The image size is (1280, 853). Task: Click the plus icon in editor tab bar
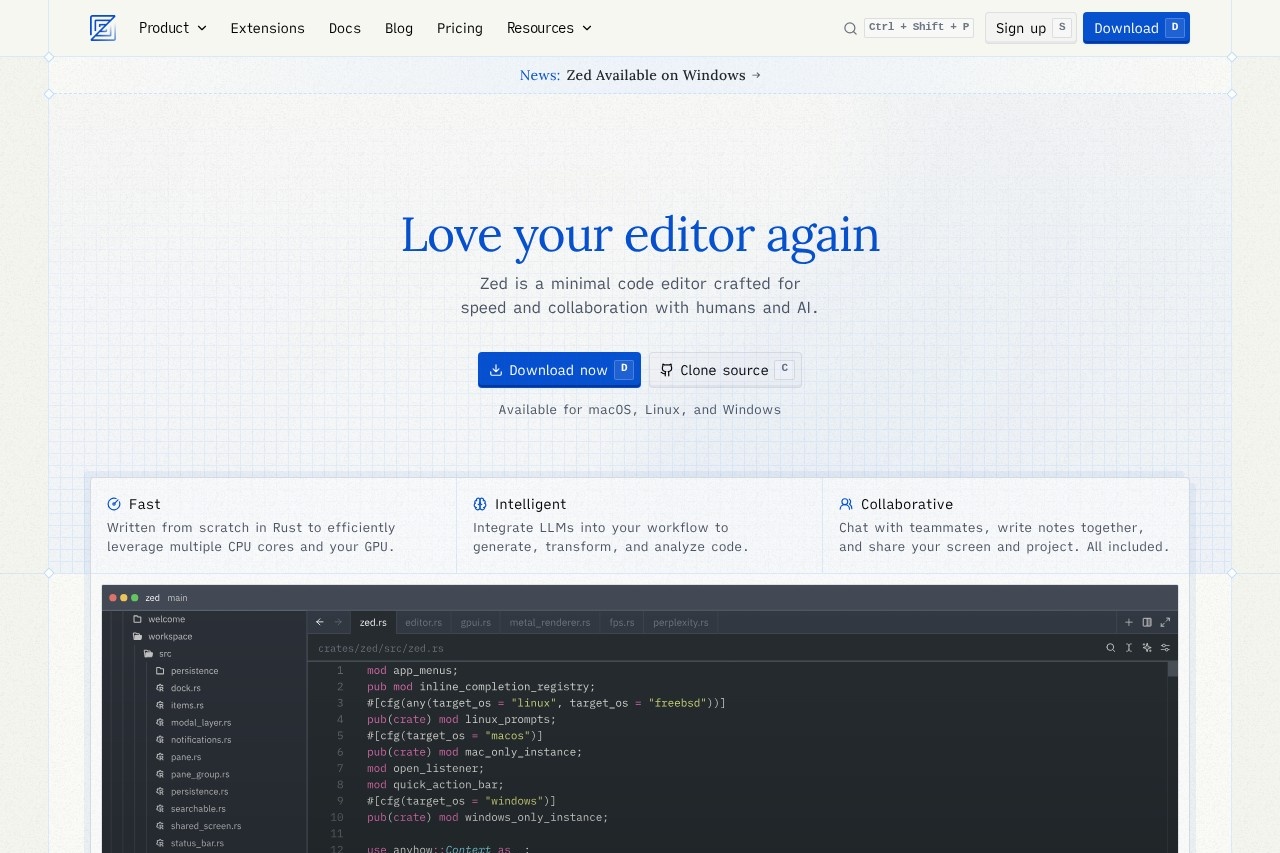point(1129,622)
